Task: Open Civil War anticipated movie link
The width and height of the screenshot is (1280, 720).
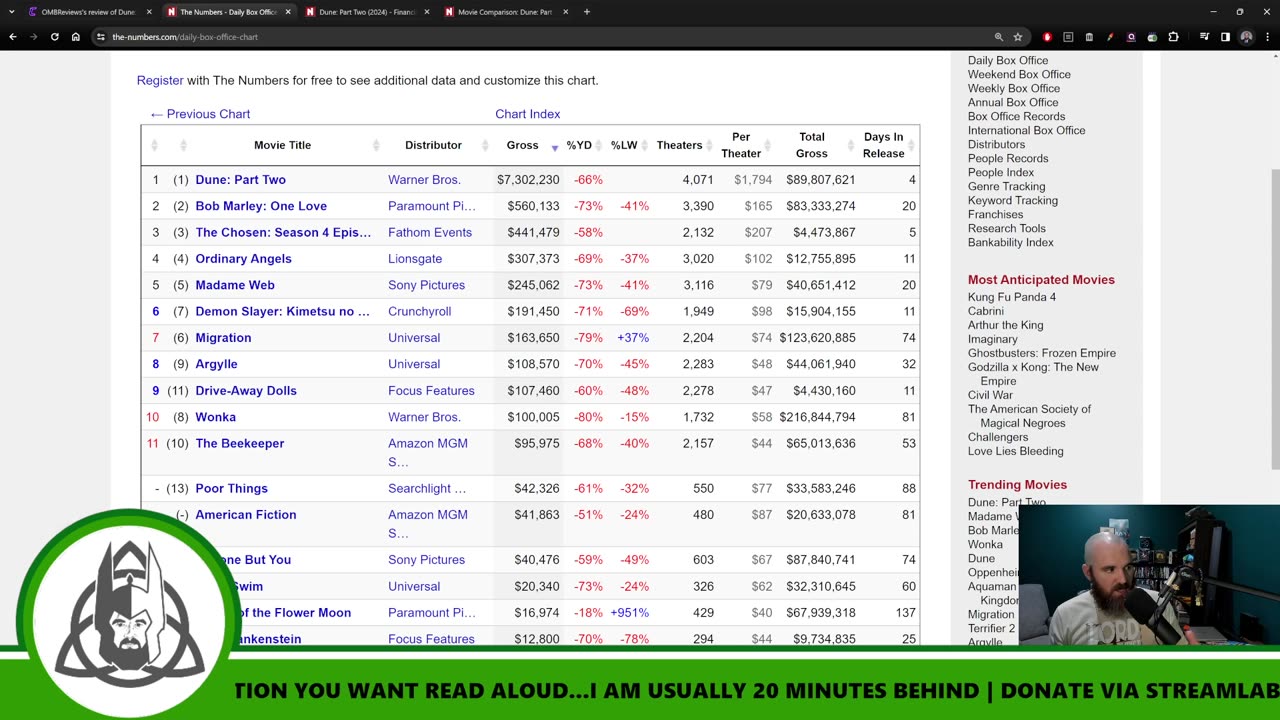Action: (989, 395)
